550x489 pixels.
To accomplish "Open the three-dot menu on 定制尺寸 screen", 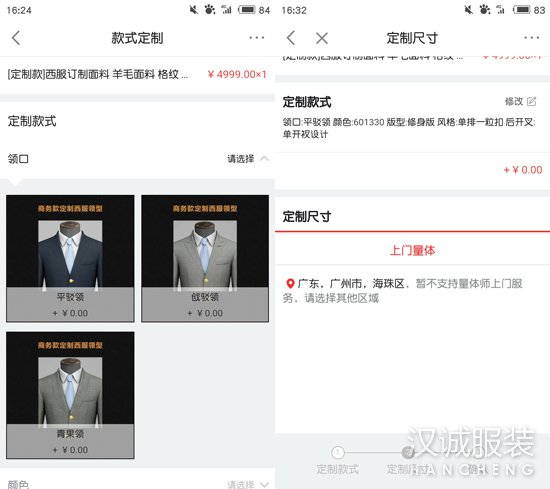I will 532,38.
